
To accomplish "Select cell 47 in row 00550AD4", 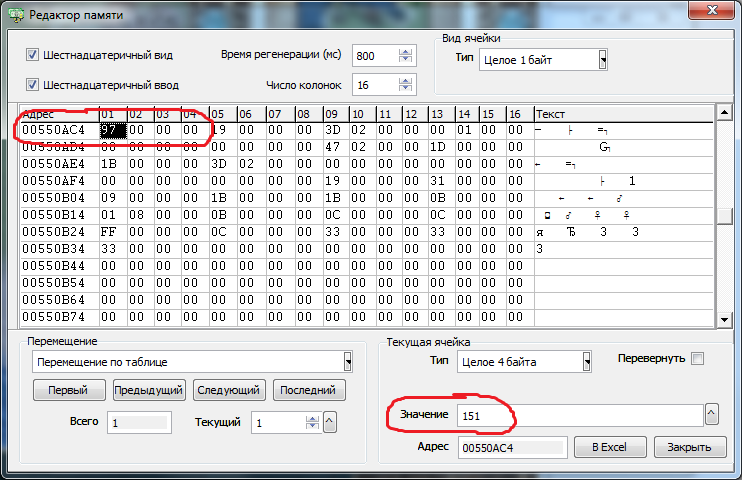I will click(x=336, y=147).
